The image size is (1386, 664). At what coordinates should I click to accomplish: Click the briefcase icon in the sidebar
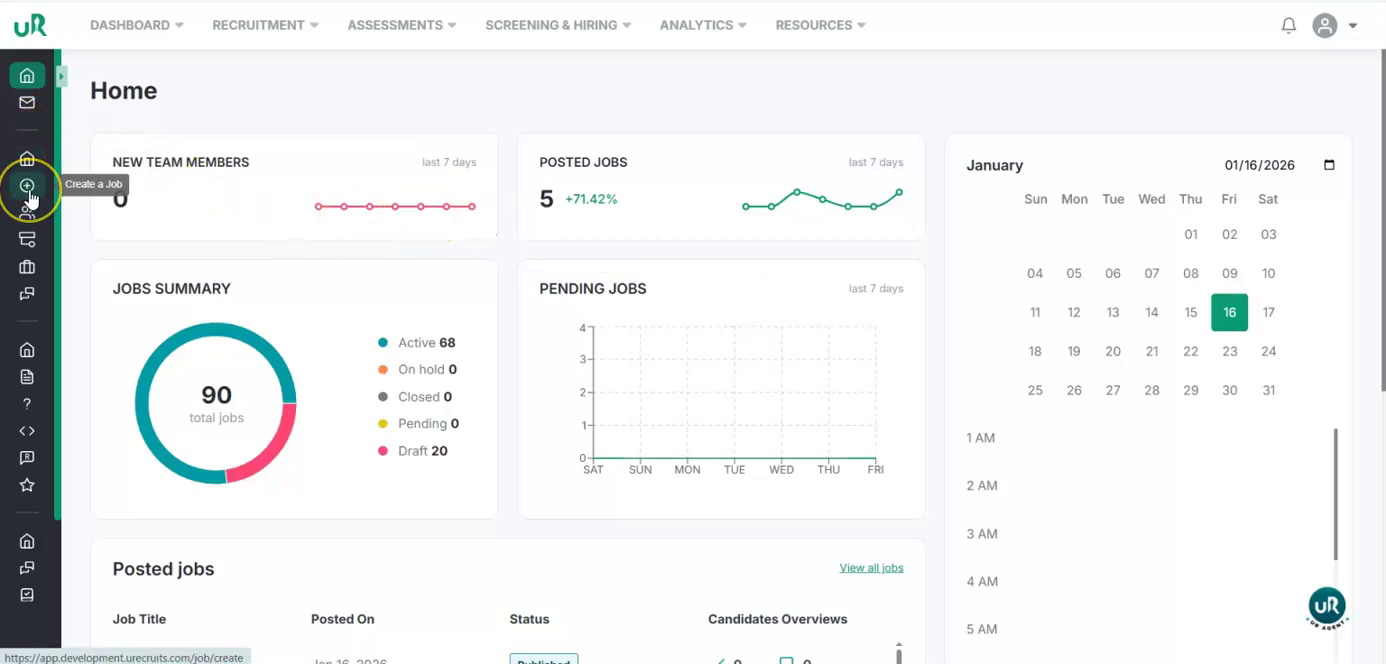click(27, 267)
